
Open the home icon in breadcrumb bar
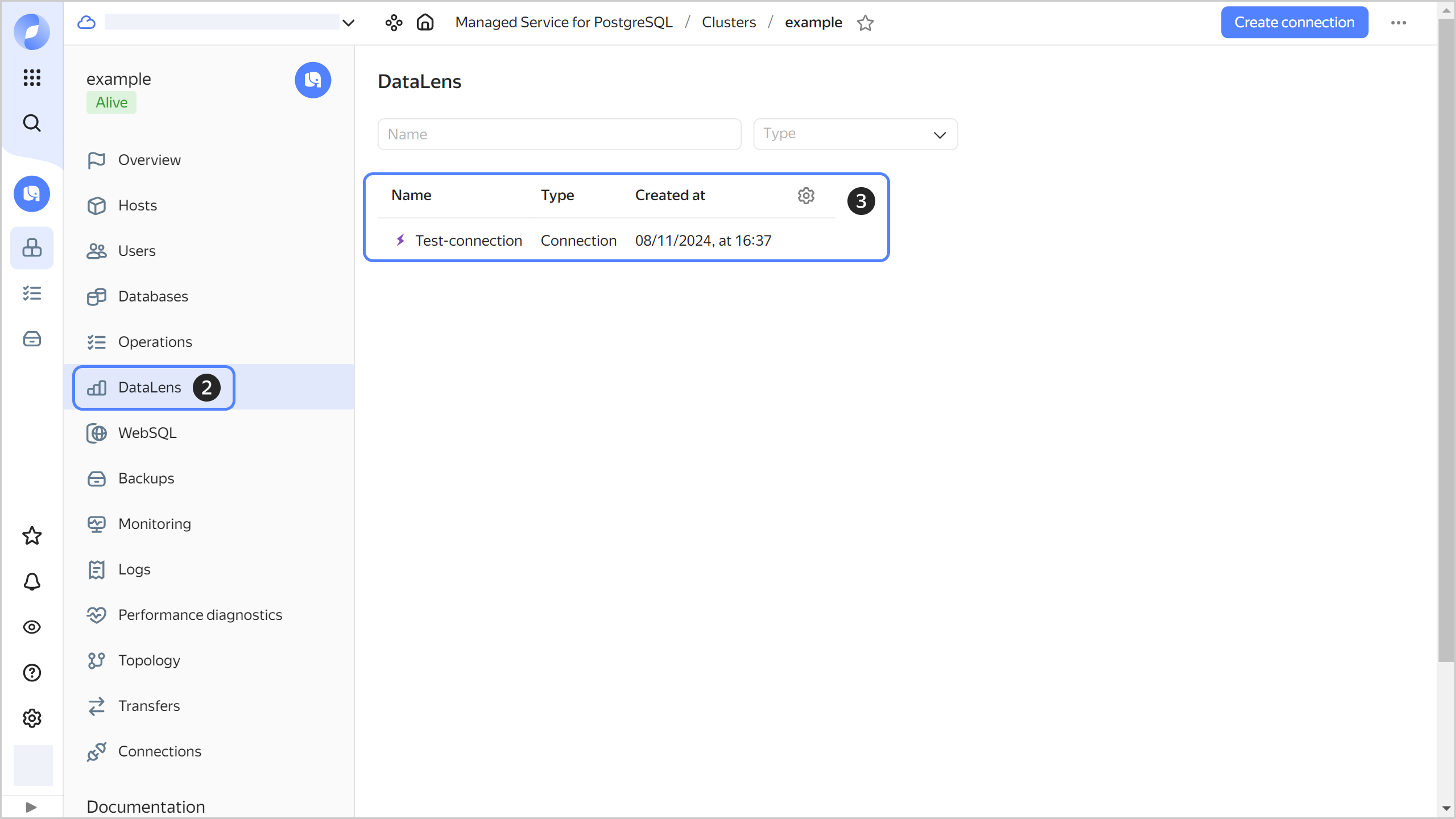pos(425,22)
